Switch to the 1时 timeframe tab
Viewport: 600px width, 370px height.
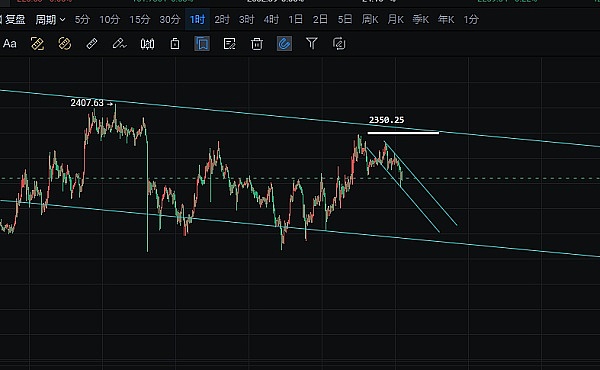pyautogui.click(x=197, y=20)
